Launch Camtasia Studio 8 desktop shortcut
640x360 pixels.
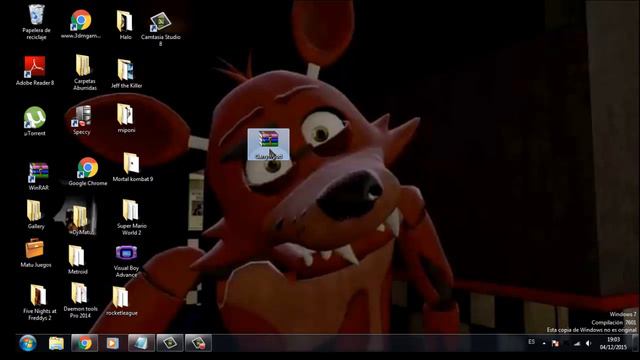(160, 28)
